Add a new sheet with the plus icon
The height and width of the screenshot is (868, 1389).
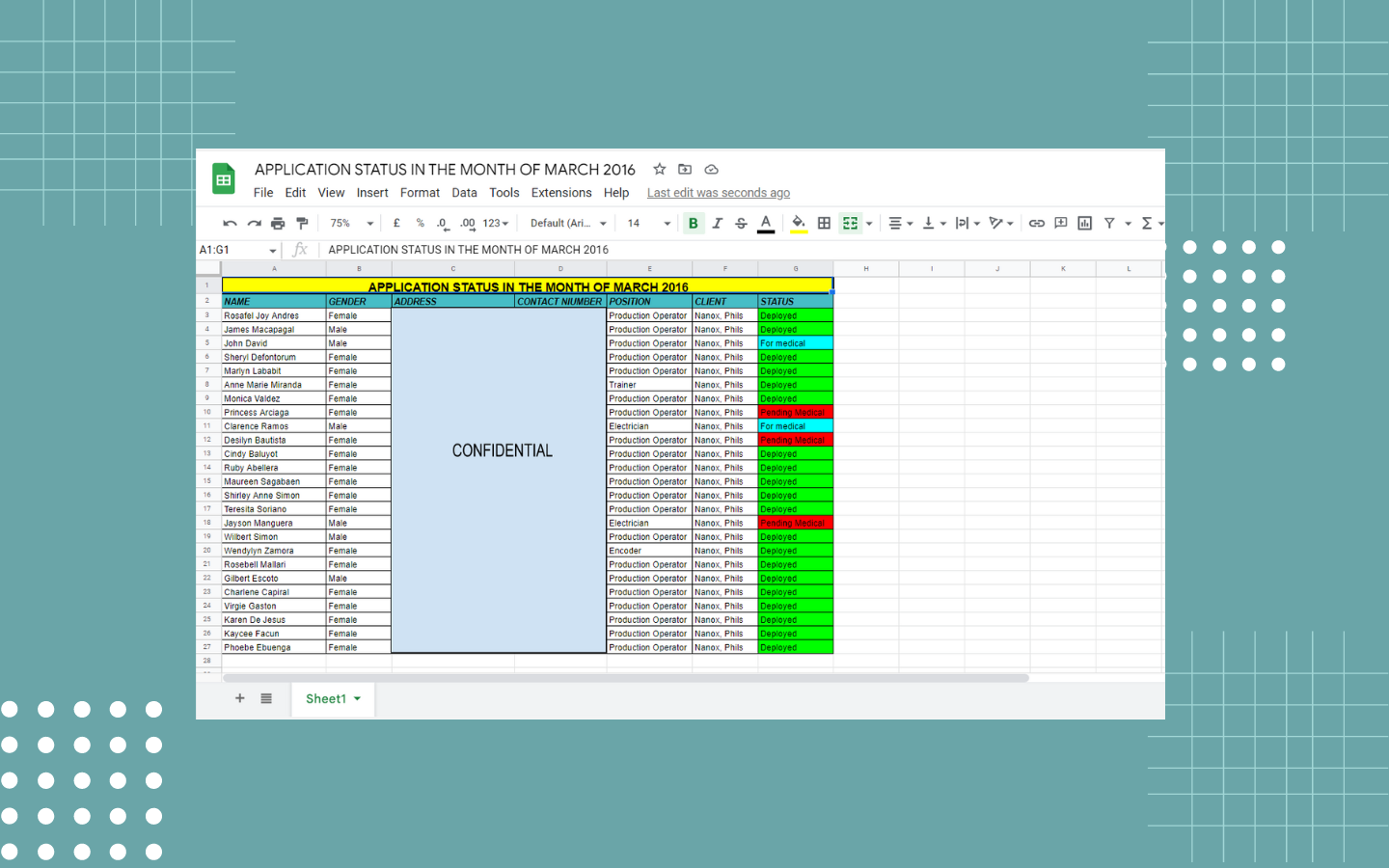click(240, 698)
